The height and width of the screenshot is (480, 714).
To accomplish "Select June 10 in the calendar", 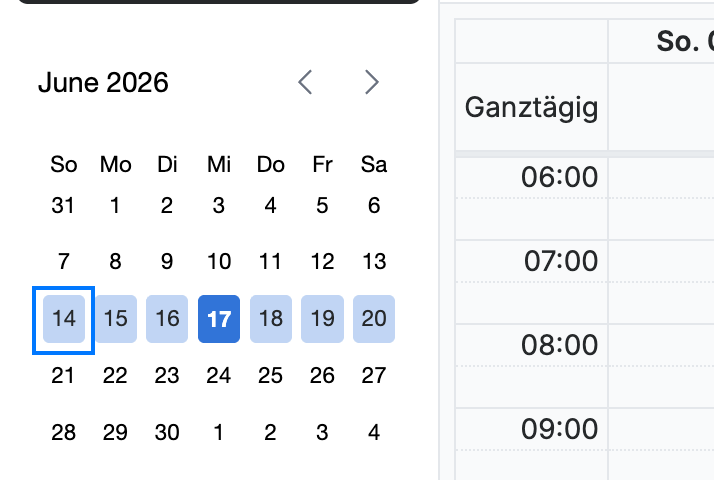I will pyautogui.click(x=219, y=261).
